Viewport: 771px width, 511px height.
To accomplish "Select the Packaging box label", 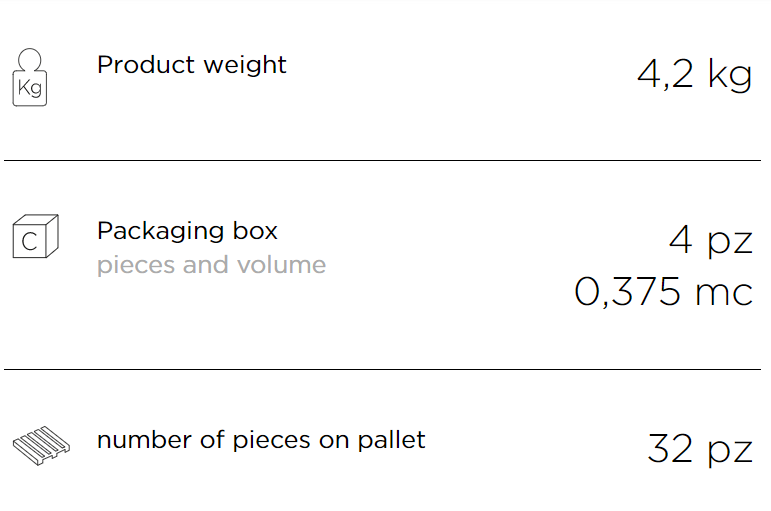I will (x=187, y=231).
